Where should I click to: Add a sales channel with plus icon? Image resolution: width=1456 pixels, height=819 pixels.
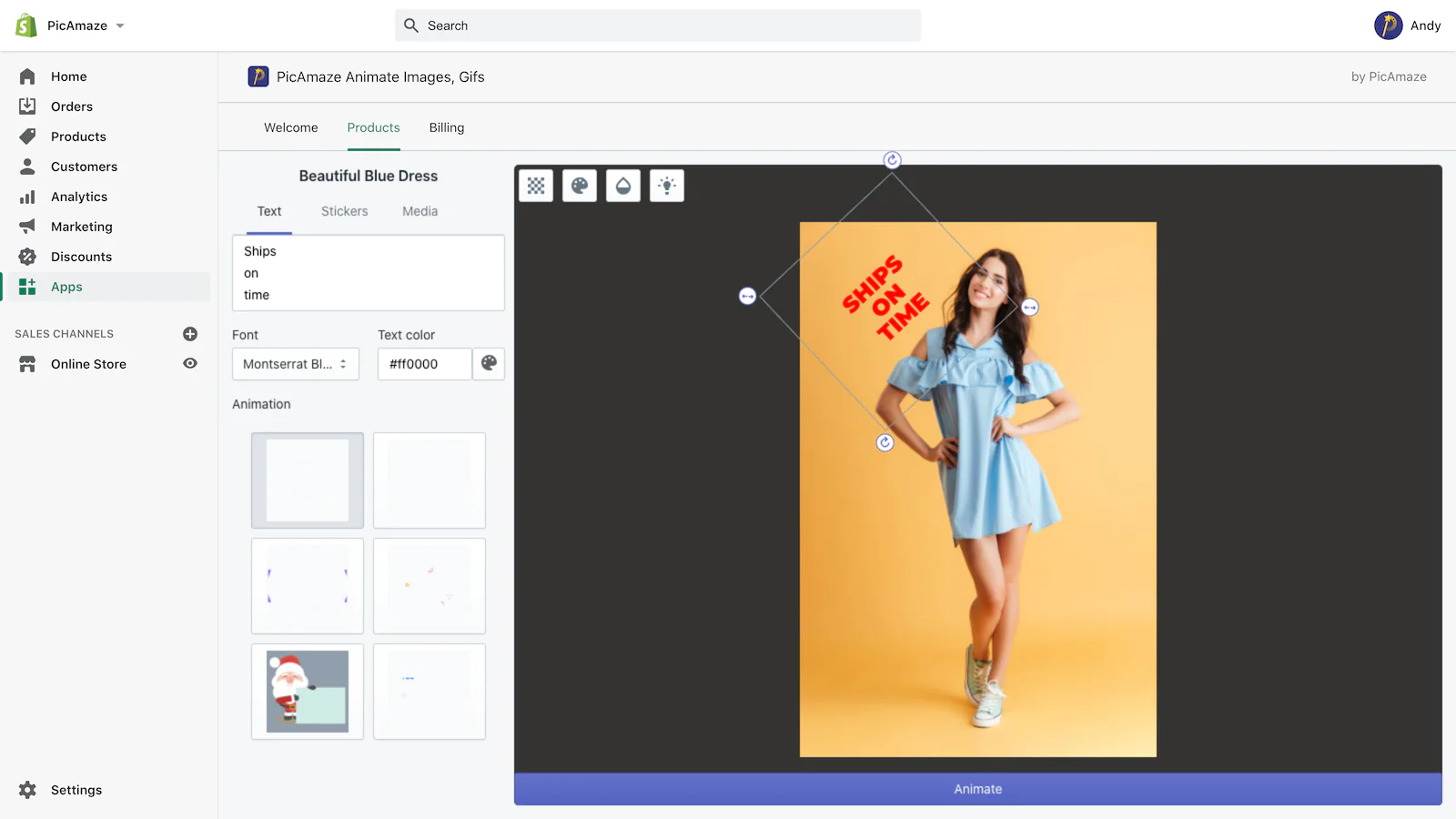point(190,334)
